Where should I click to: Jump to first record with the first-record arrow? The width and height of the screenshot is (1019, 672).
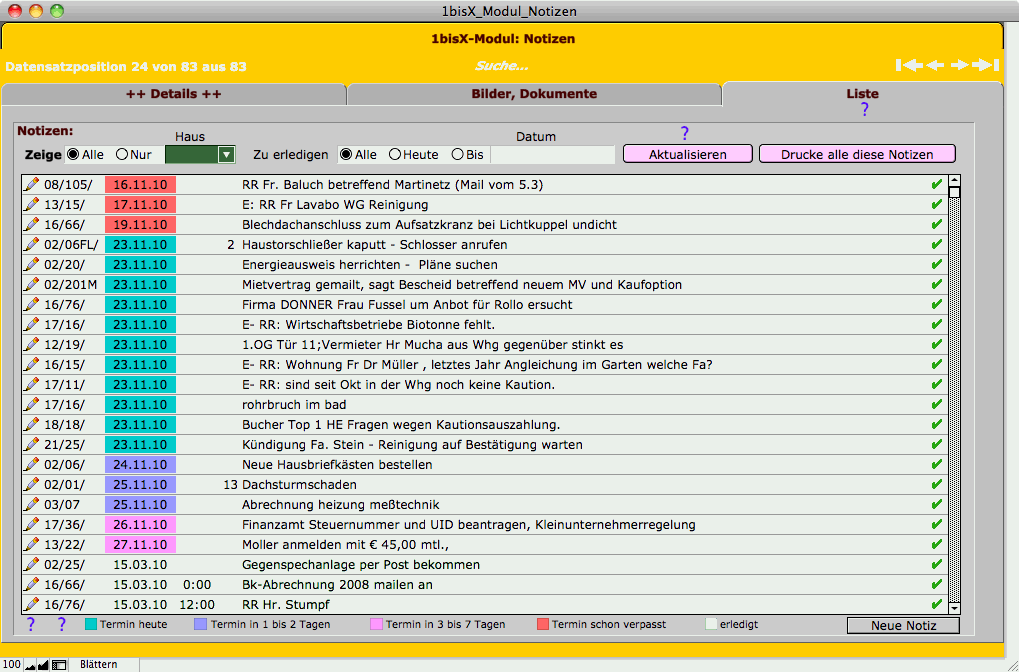pos(909,65)
